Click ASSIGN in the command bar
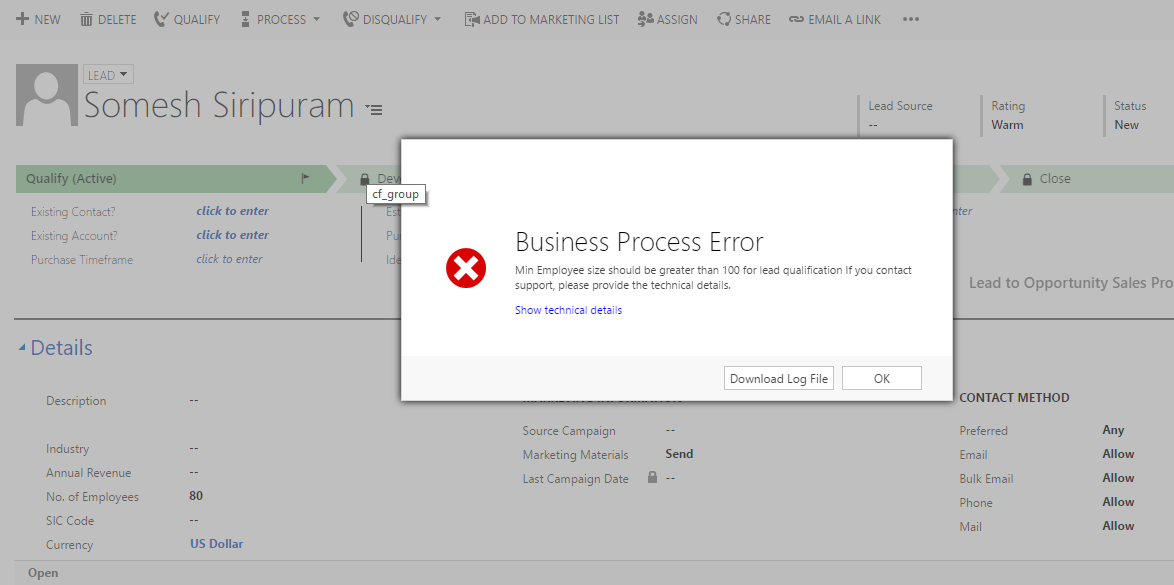The width and height of the screenshot is (1174, 585). [x=677, y=19]
